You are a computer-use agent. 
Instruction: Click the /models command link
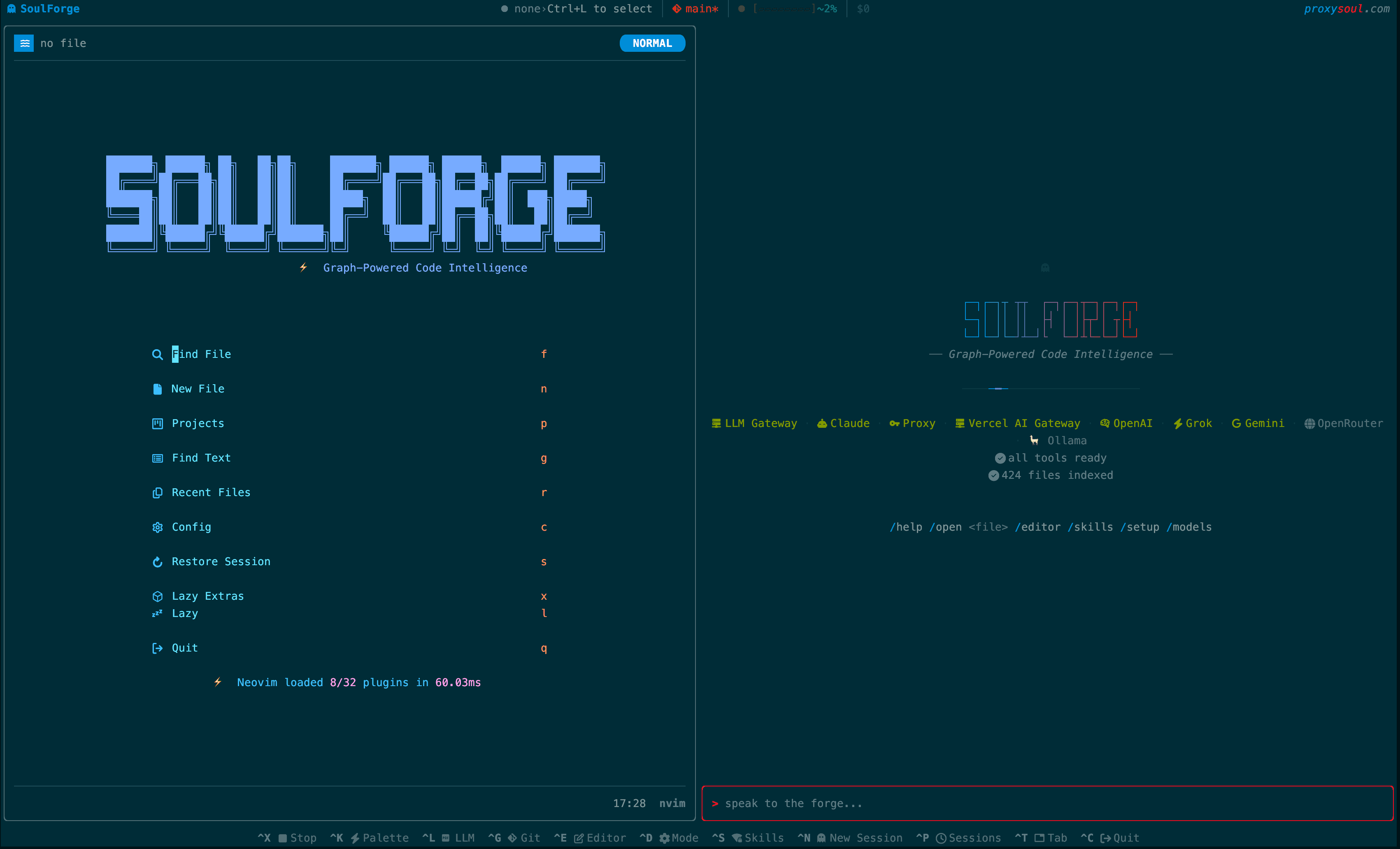point(1188,527)
